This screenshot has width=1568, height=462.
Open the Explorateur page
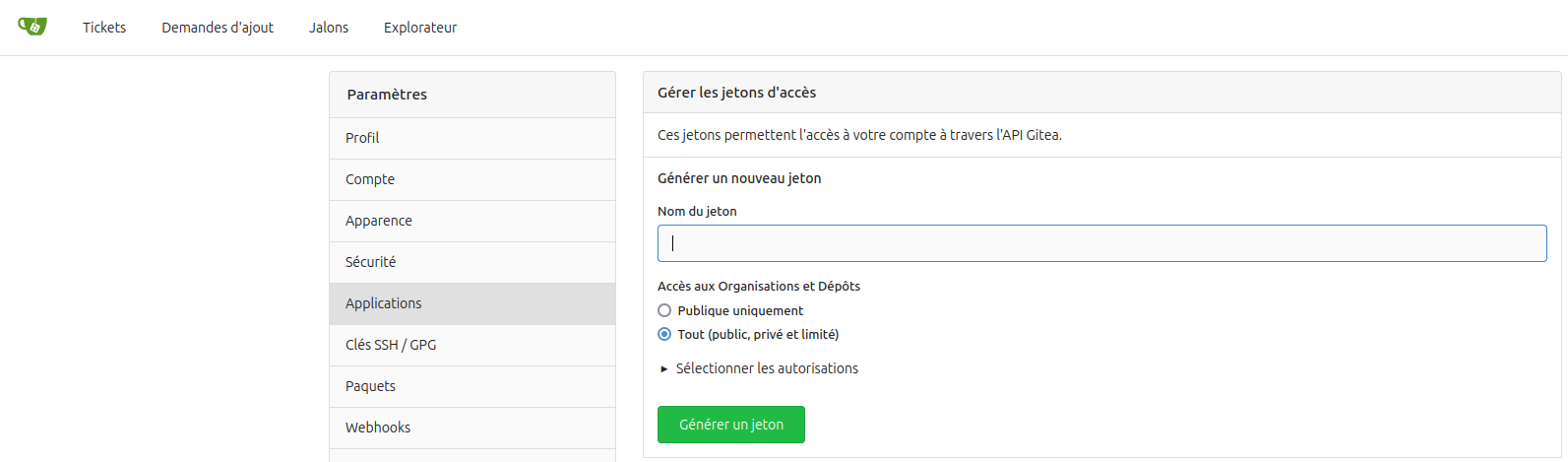click(420, 28)
